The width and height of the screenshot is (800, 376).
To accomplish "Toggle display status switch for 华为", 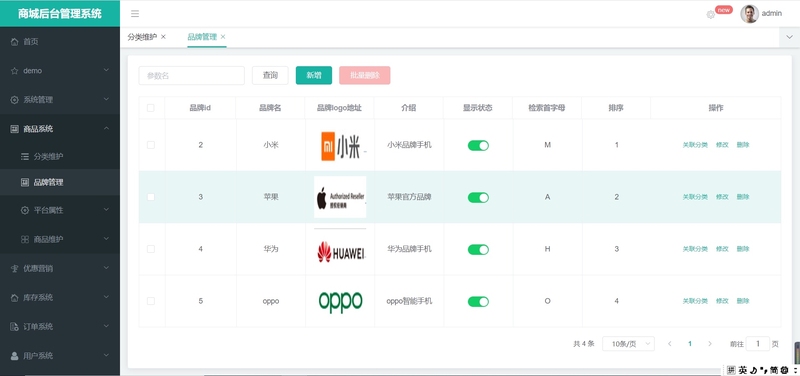I will pos(478,249).
